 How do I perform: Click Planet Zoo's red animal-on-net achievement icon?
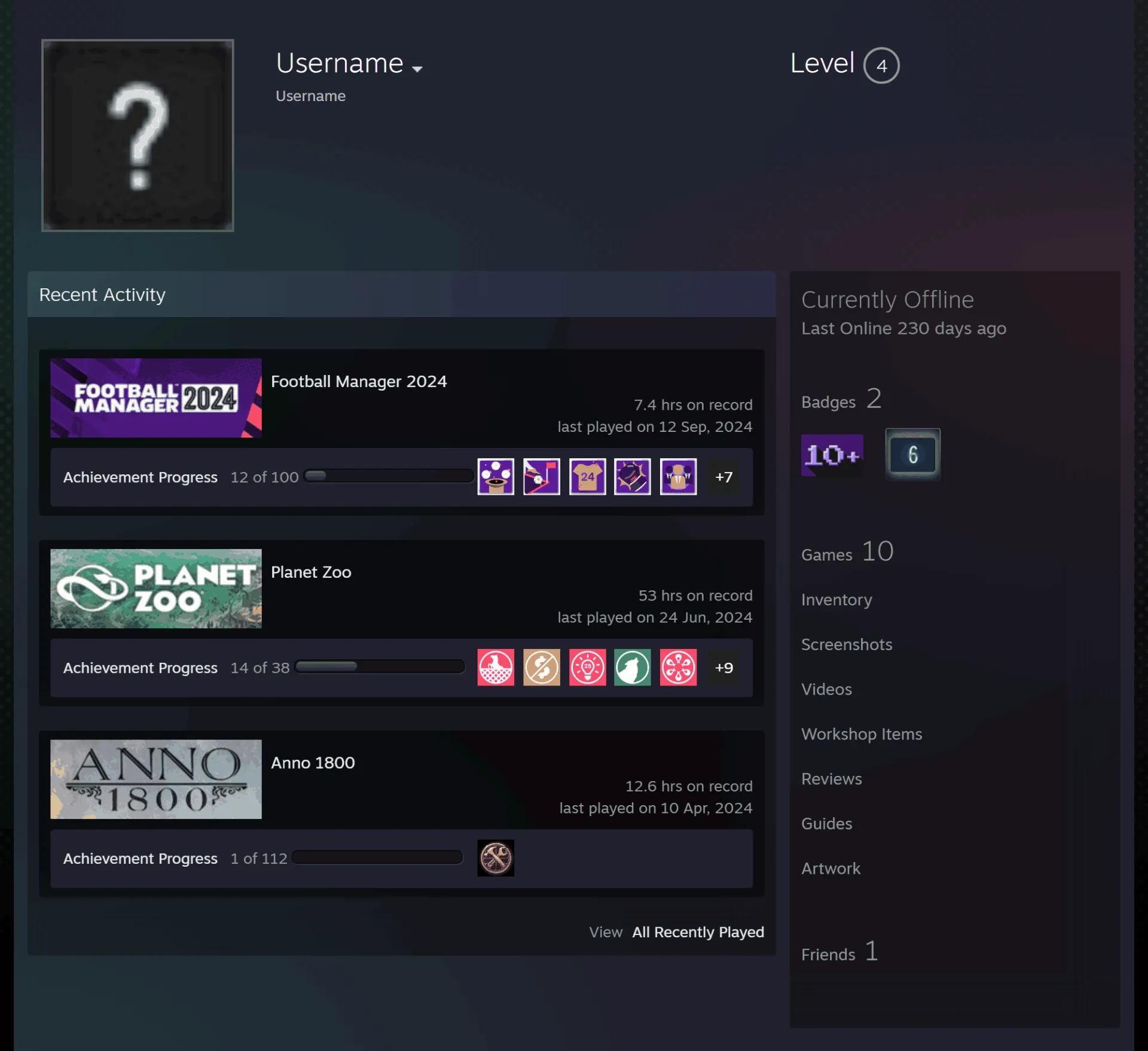[496, 667]
